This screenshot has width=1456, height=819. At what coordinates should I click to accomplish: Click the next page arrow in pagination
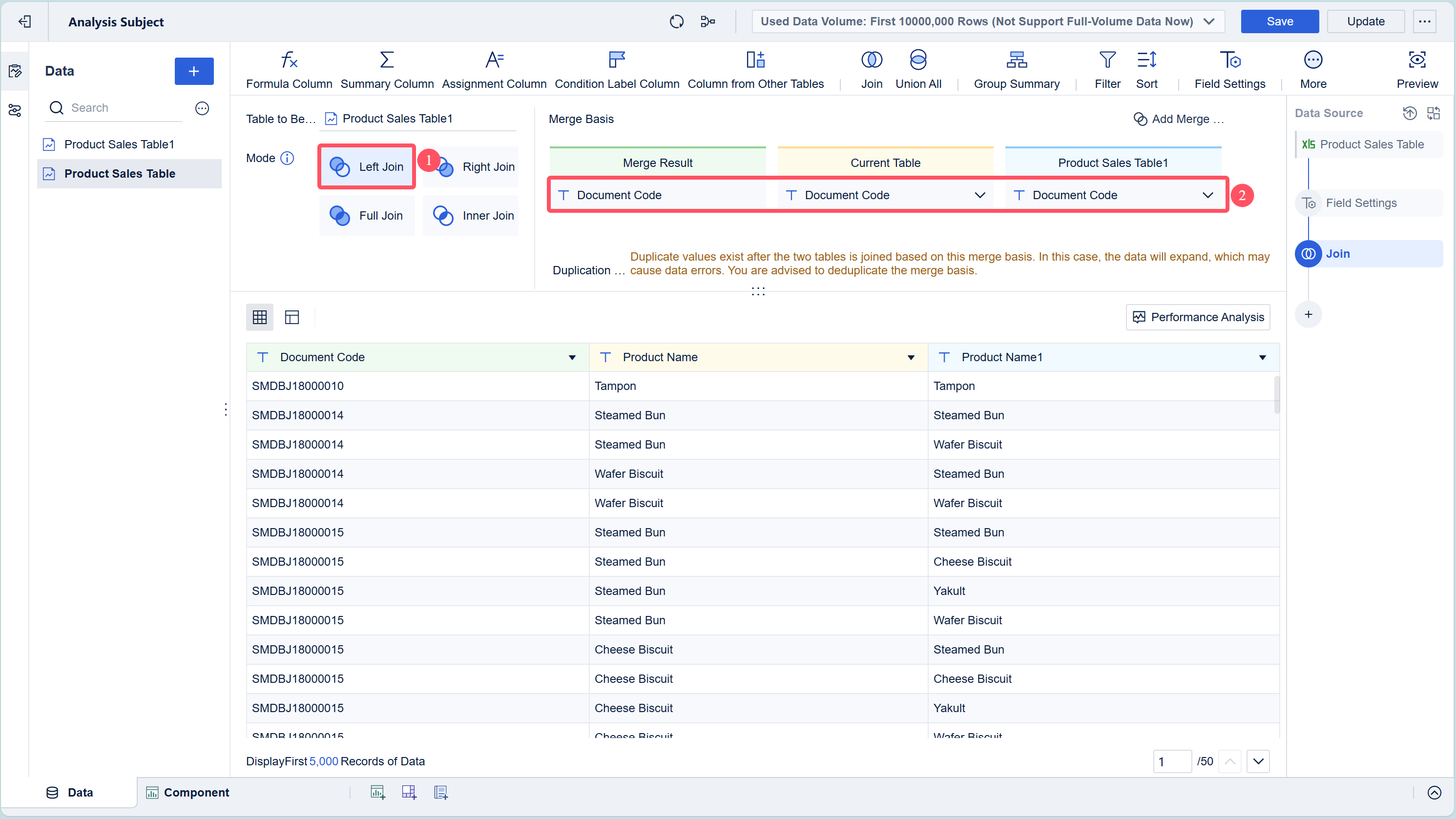pyautogui.click(x=1258, y=761)
